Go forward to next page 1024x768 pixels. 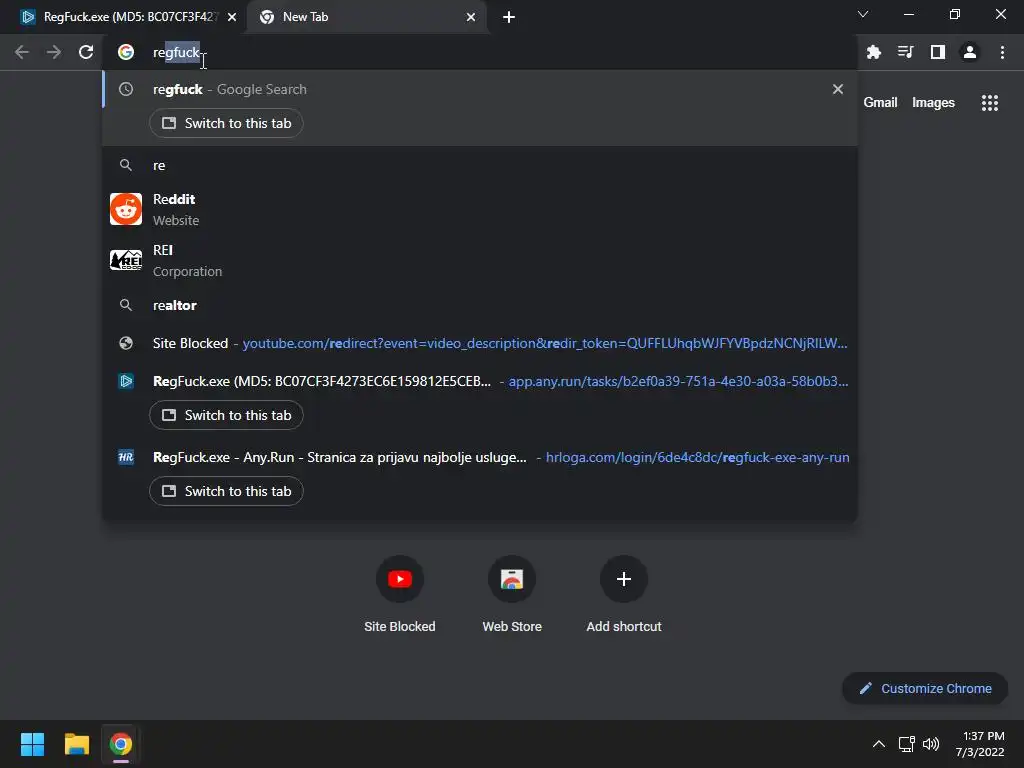[x=54, y=52]
